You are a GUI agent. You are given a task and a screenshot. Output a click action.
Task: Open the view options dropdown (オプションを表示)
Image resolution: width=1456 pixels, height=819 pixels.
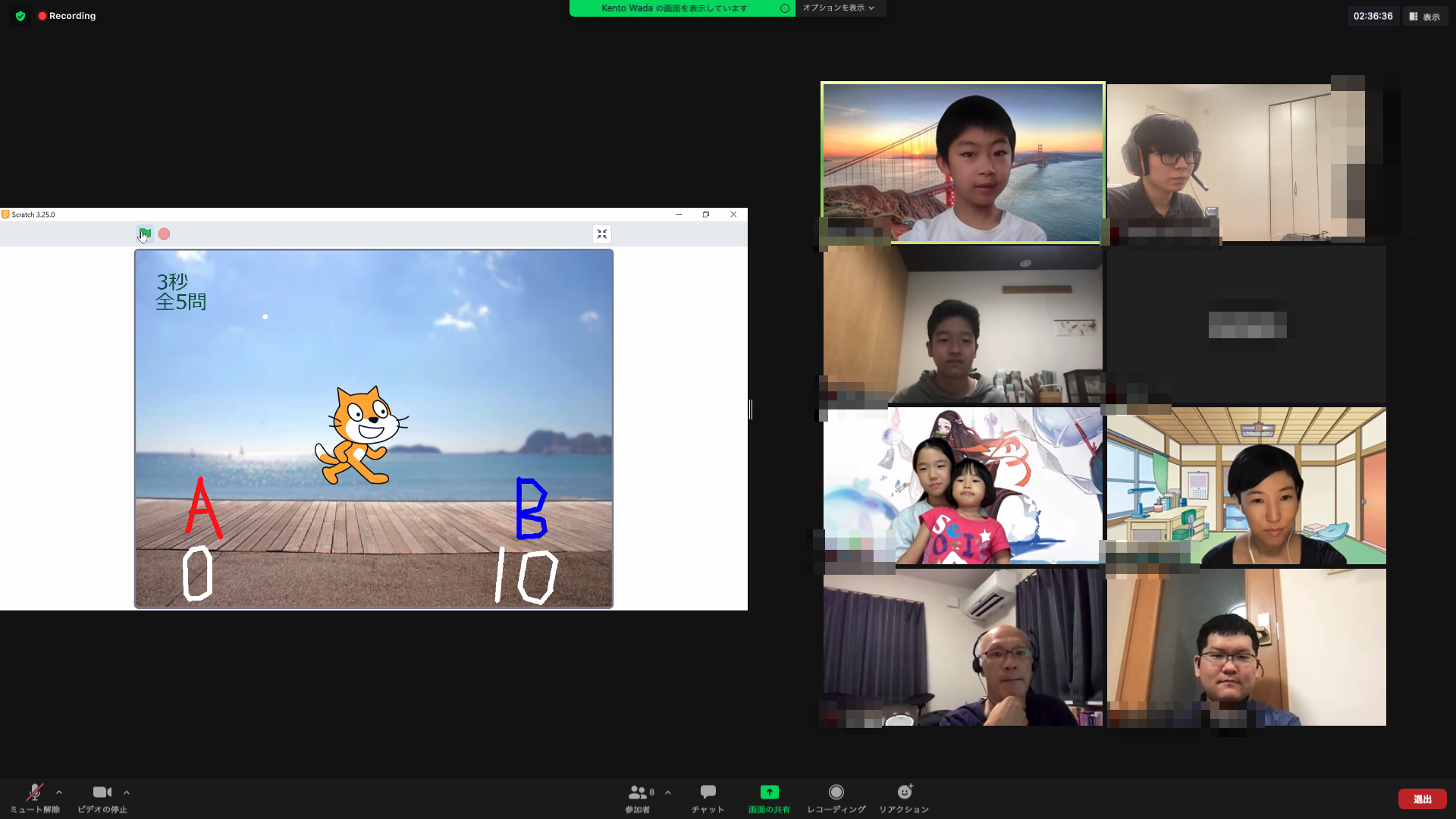click(839, 8)
